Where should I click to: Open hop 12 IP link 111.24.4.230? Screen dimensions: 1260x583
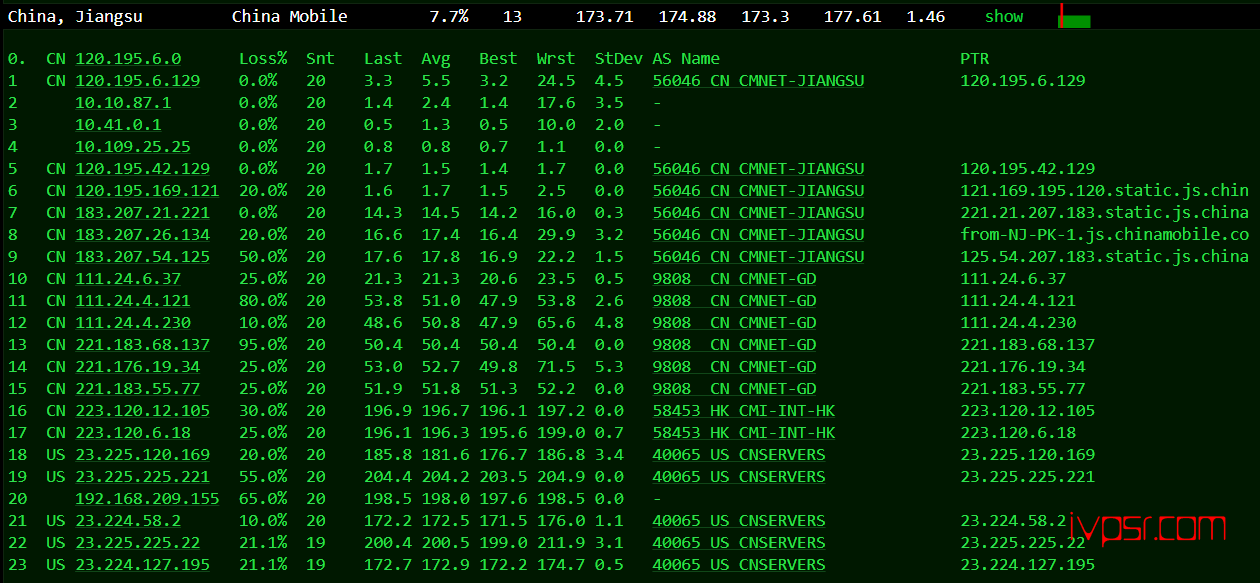point(133,323)
